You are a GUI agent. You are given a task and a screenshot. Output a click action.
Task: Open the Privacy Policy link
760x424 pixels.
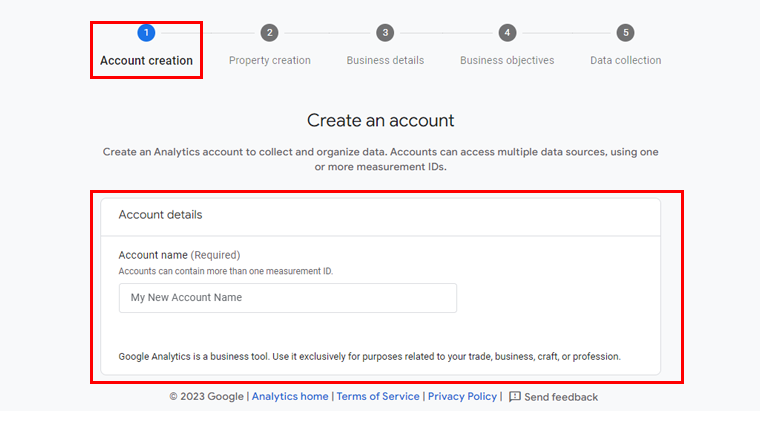point(462,396)
